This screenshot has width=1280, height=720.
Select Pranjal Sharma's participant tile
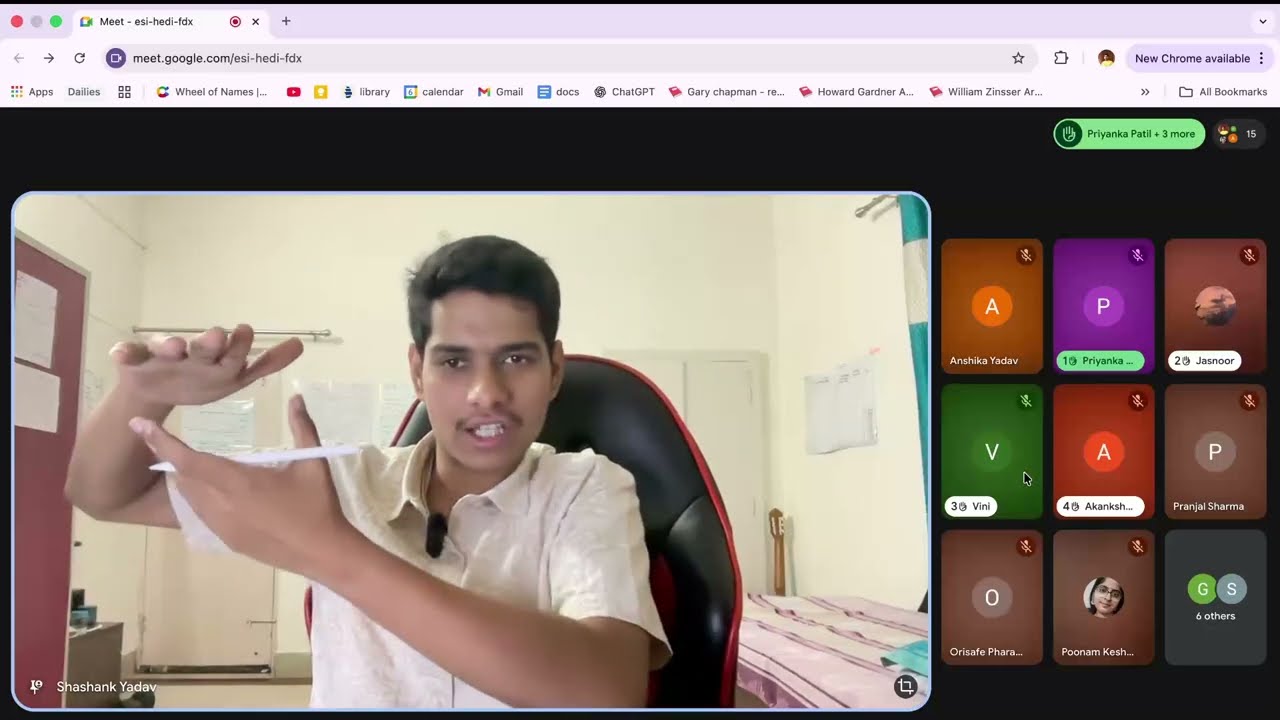pos(1216,452)
